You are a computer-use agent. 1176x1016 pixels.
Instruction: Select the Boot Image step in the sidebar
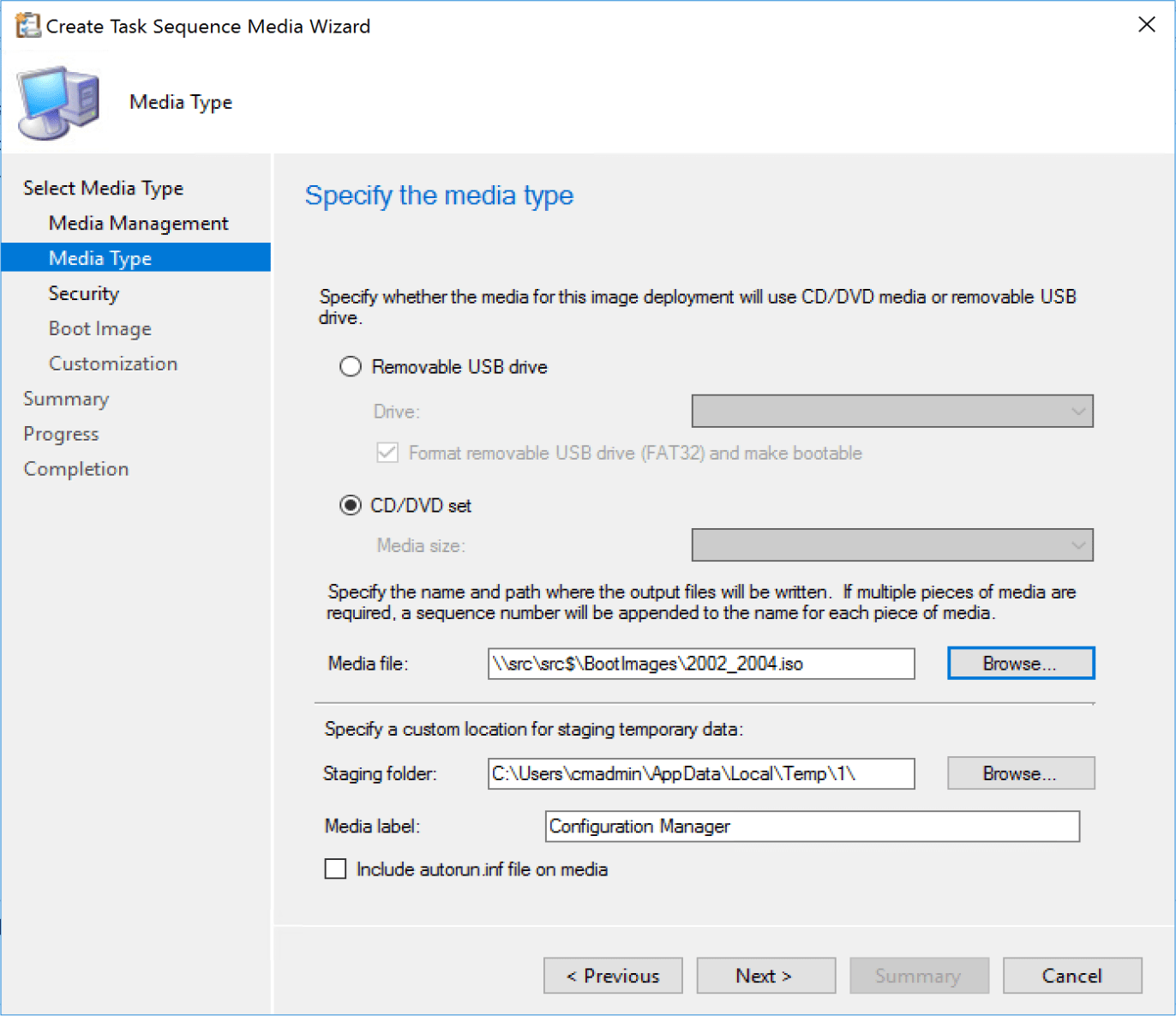click(x=99, y=328)
